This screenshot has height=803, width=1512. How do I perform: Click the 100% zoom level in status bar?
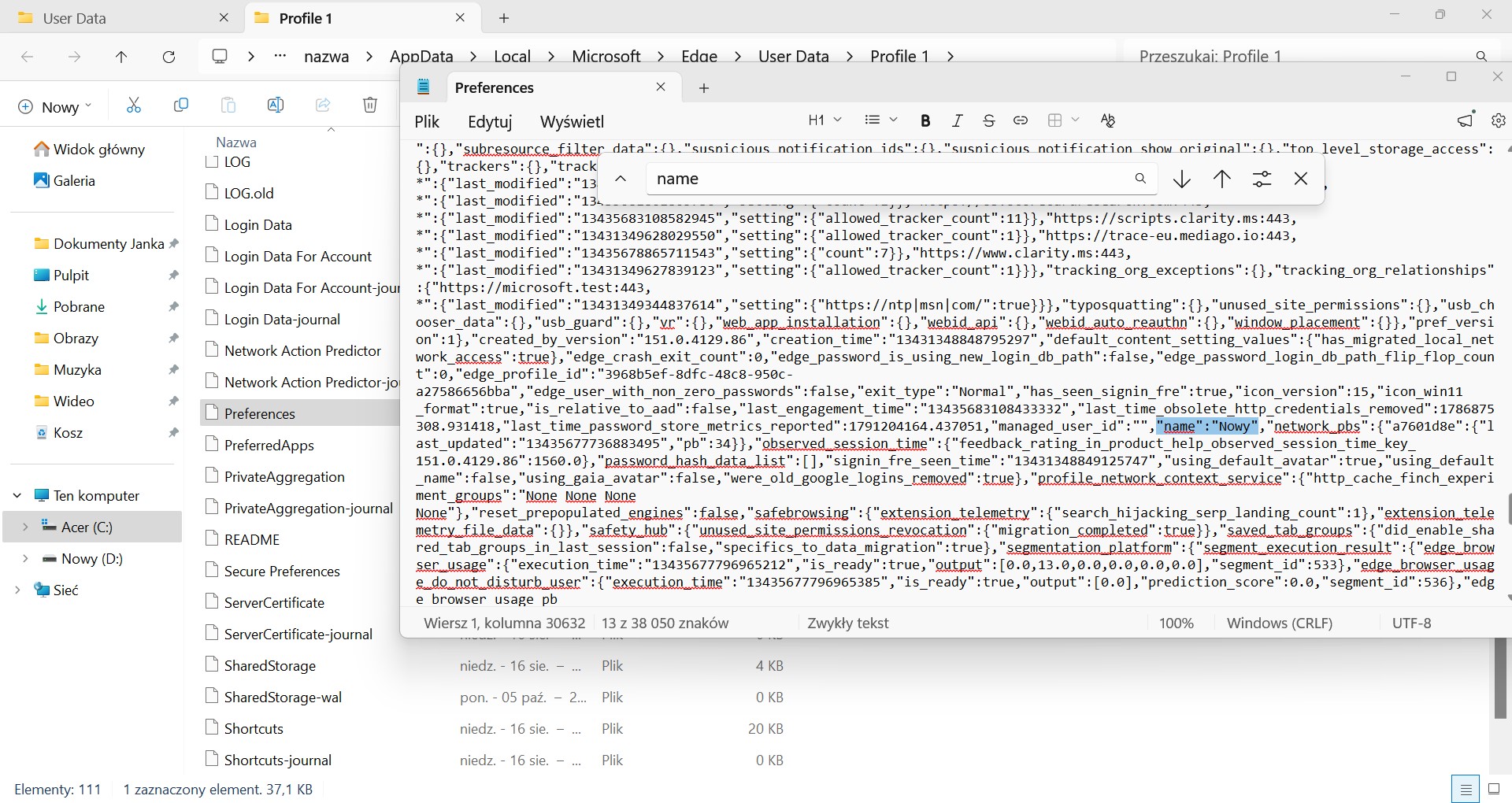[x=1176, y=623]
